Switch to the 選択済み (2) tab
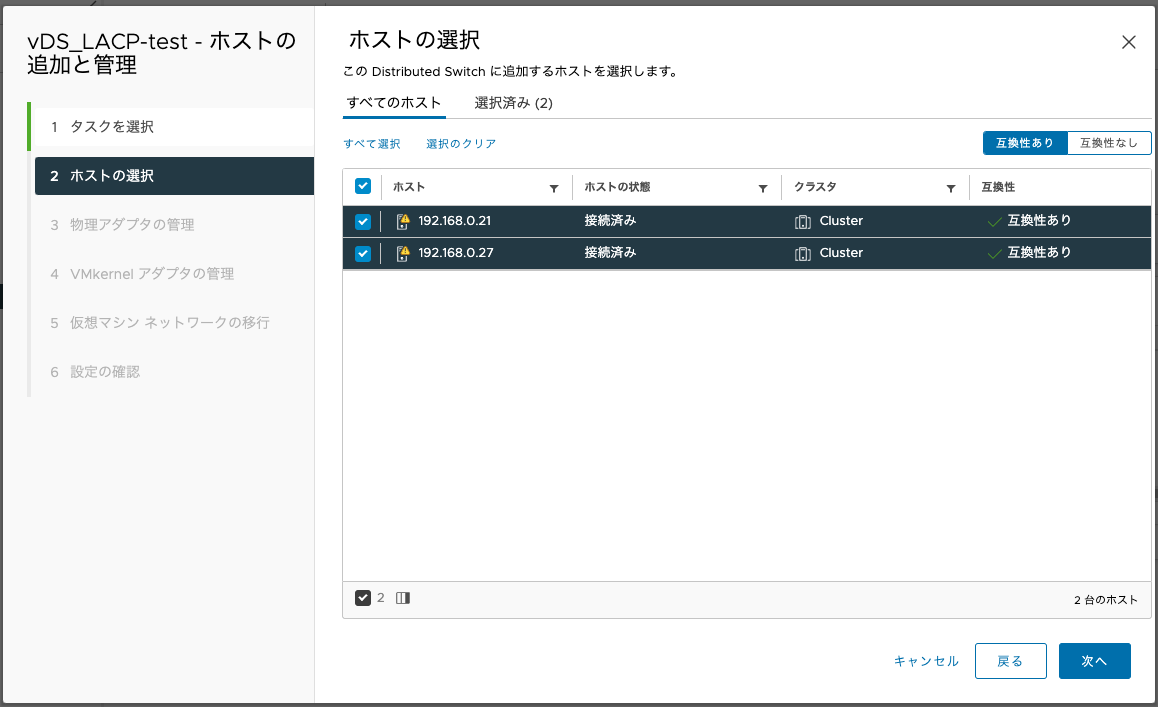Image resolution: width=1158 pixels, height=707 pixels. click(513, 102)
